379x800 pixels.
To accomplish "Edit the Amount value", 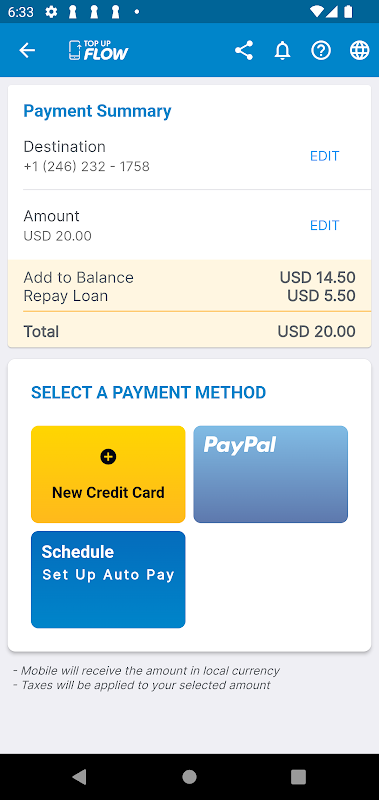I will tap(324, 226).
